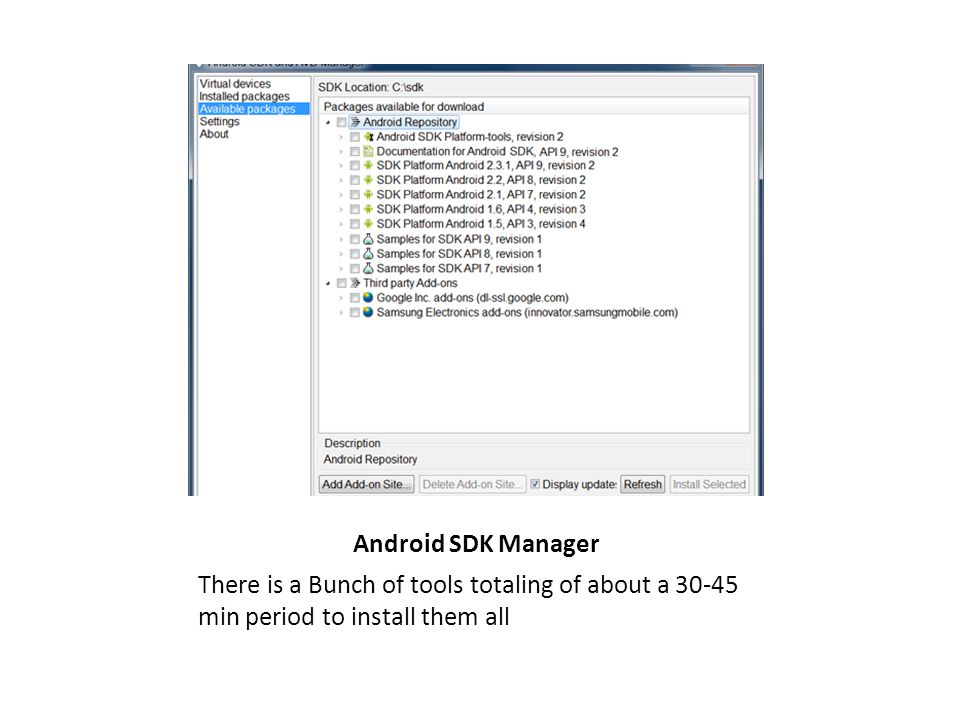
Task: Check the Google Inc. add-ons checkbox
Action: click(x=354, y=298)
